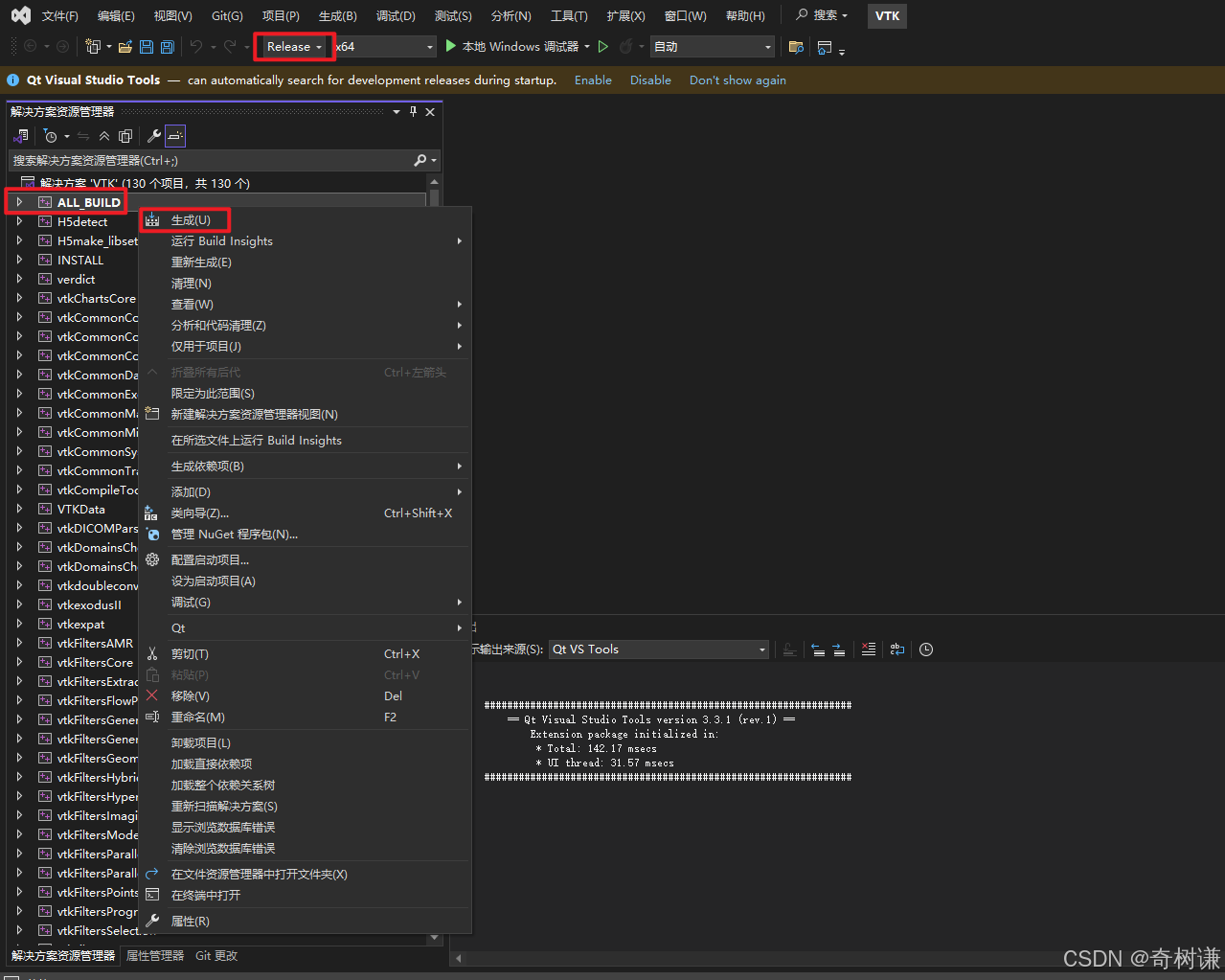Click the 搜索 search button in title bar

tap(822, 15)
